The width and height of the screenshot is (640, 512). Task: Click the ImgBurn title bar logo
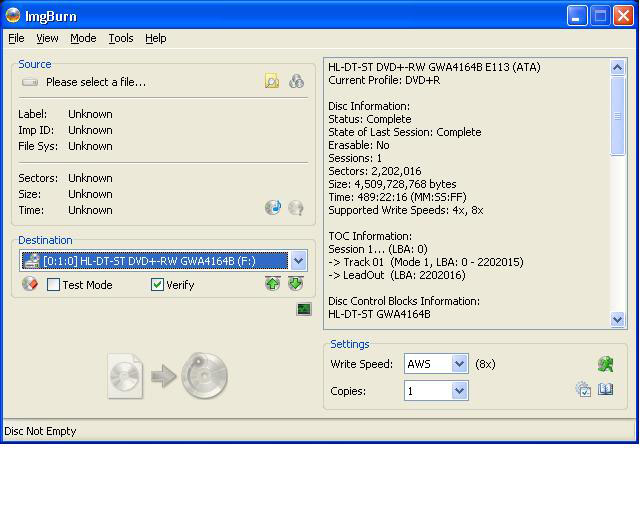[x=13, y=16]
